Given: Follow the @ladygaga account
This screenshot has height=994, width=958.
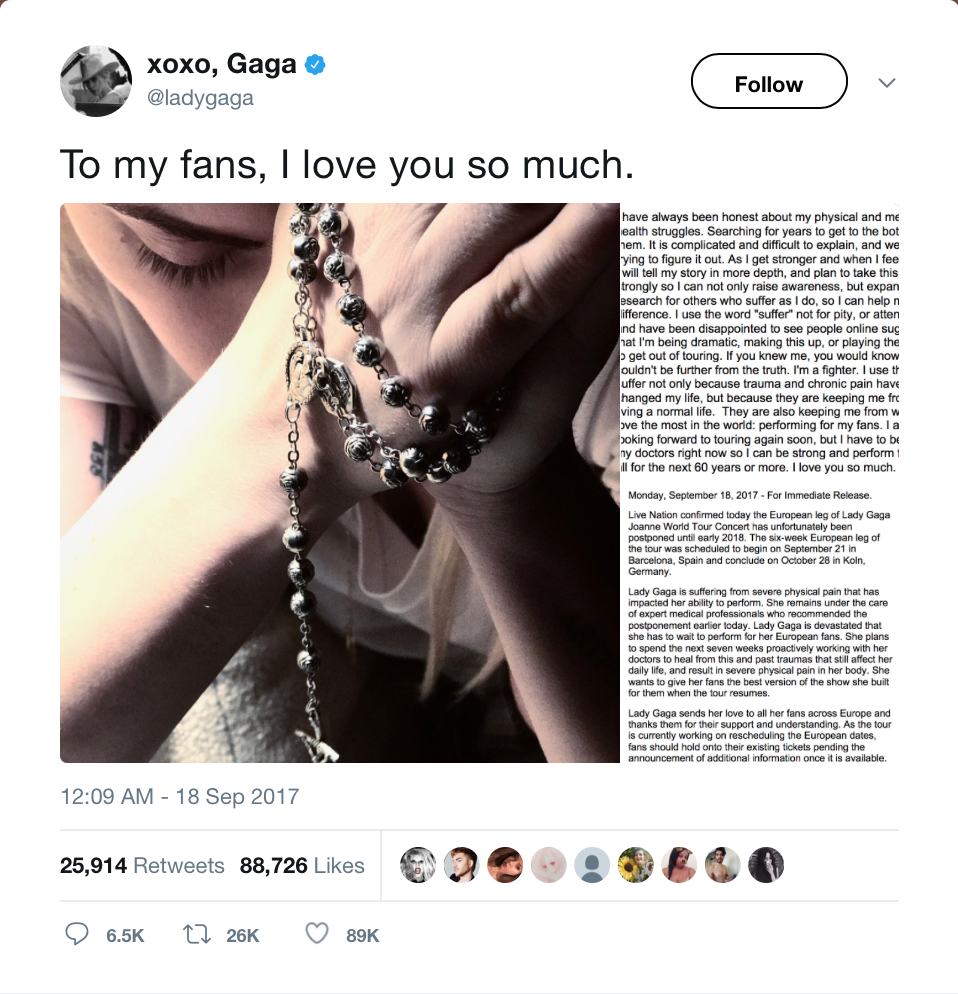Looking at the screenshot, I should (768, 84).
